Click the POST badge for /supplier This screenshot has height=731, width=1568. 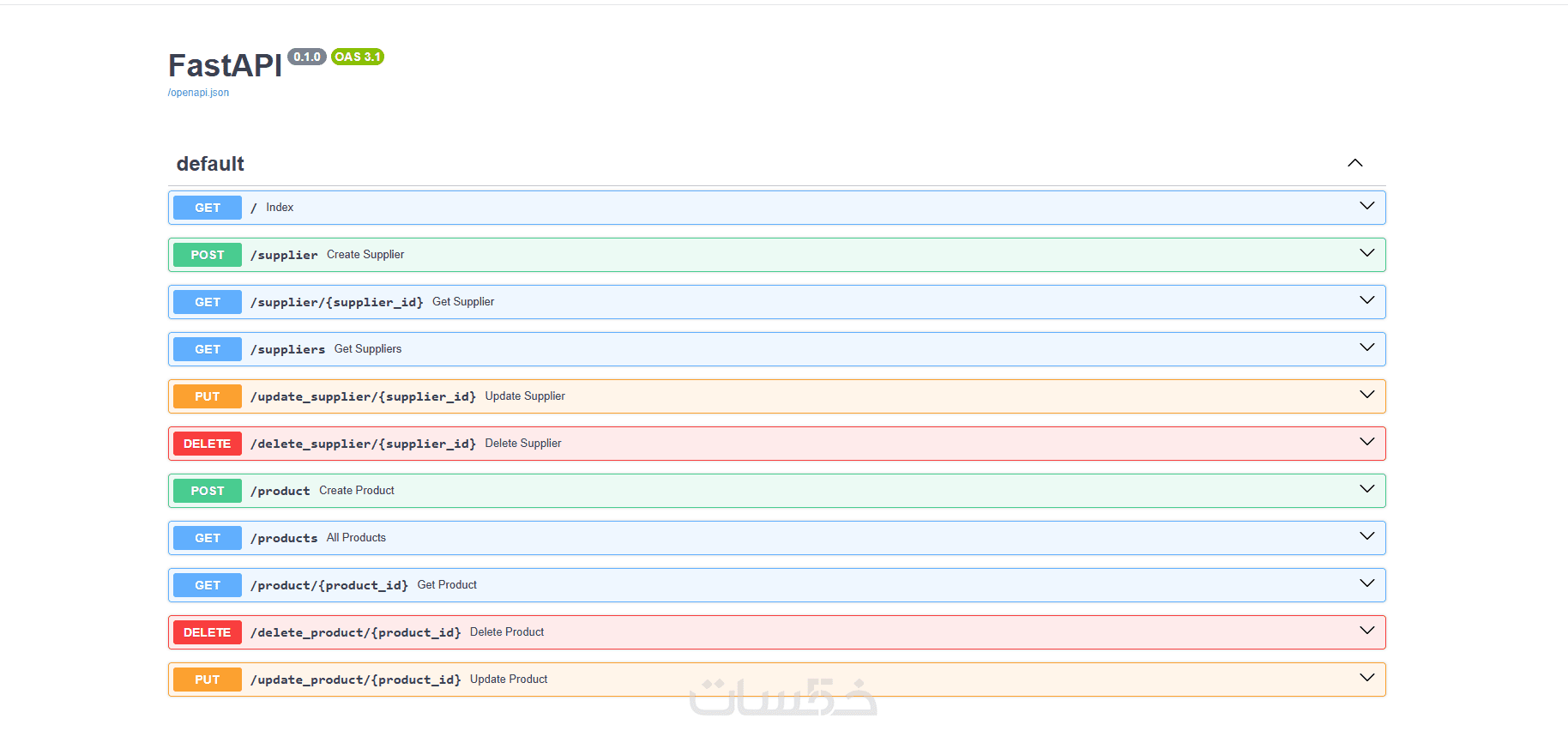(x=208, y=255)
